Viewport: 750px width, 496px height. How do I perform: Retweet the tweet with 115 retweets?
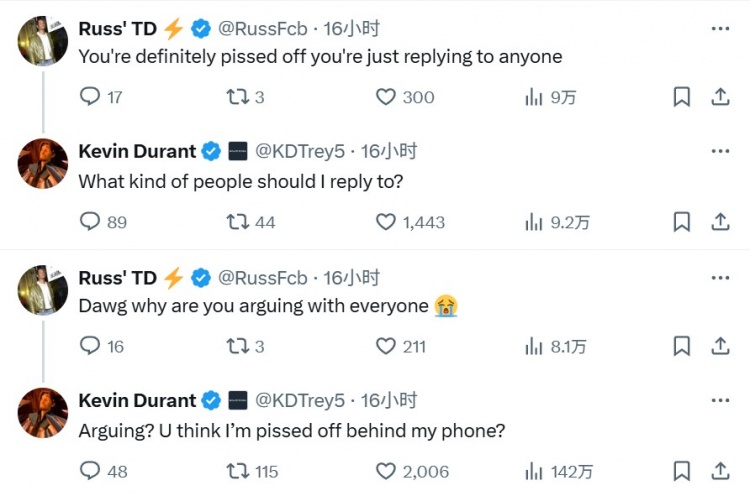pos(237,471)
